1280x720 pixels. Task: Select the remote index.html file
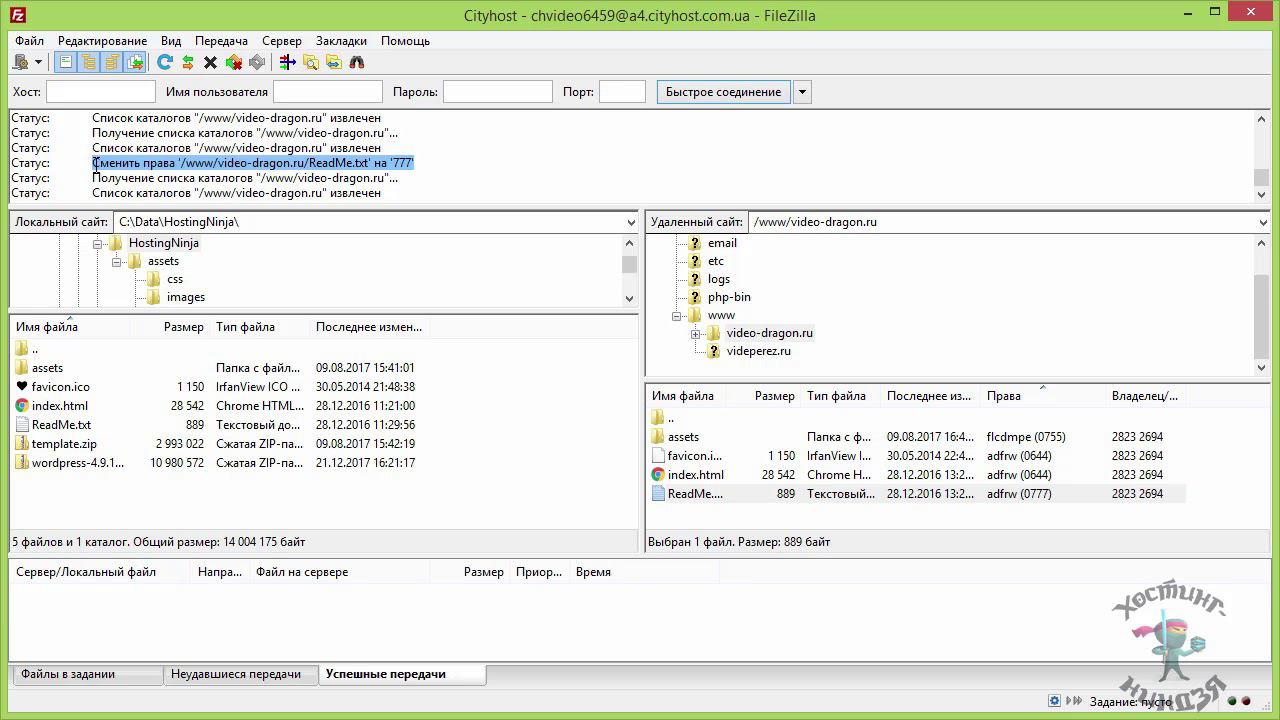pyautogui.click(x=695, y=475)
